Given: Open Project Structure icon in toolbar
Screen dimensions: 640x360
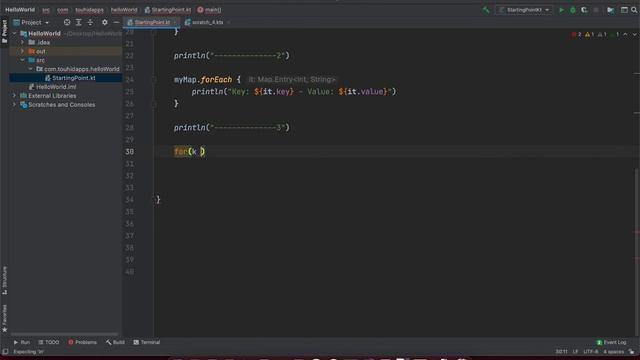Looking at the screenshot, I should click(611, 10).
